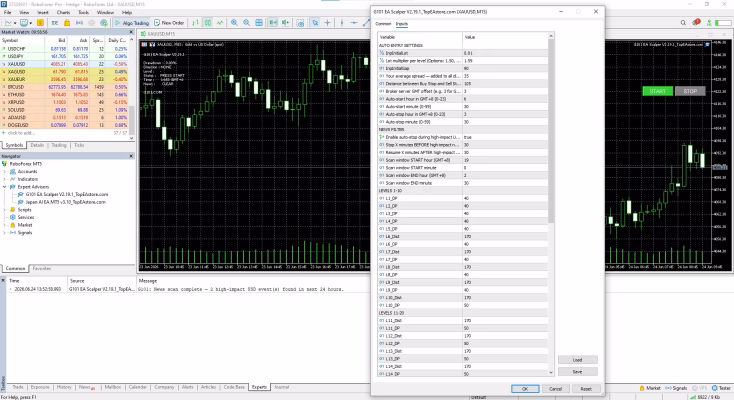This screenshot has width=734, height=400.
Task: Select the crosshair tool
Action: click(x=327, y=22)
